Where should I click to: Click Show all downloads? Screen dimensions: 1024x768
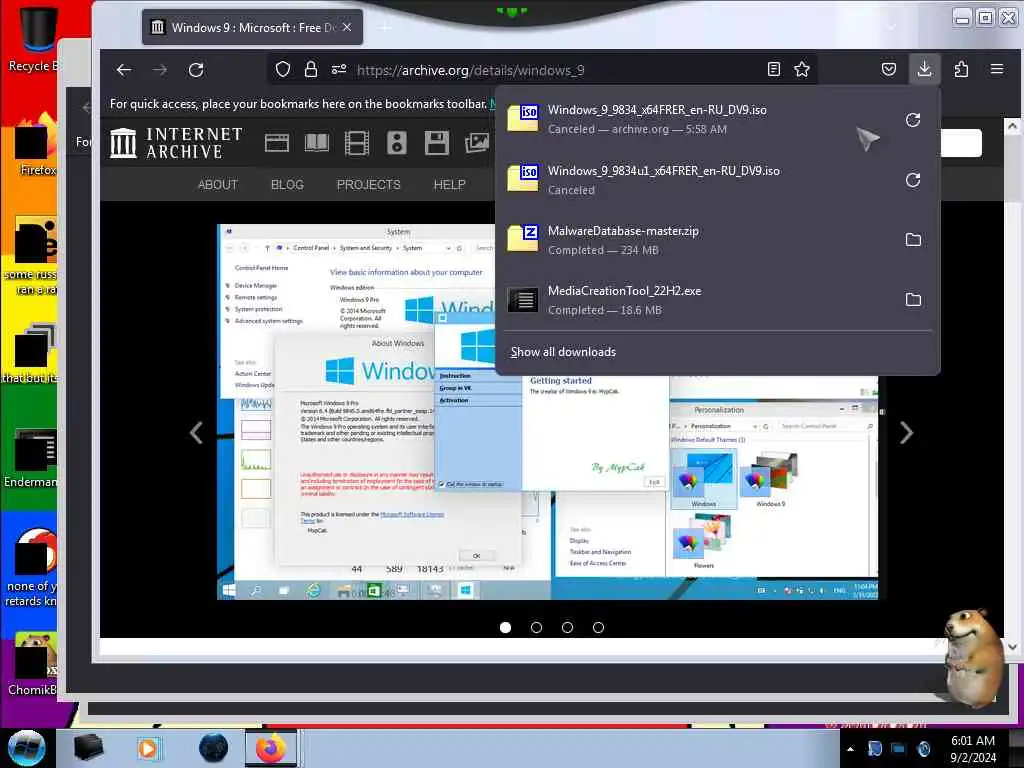coord(563,352)
